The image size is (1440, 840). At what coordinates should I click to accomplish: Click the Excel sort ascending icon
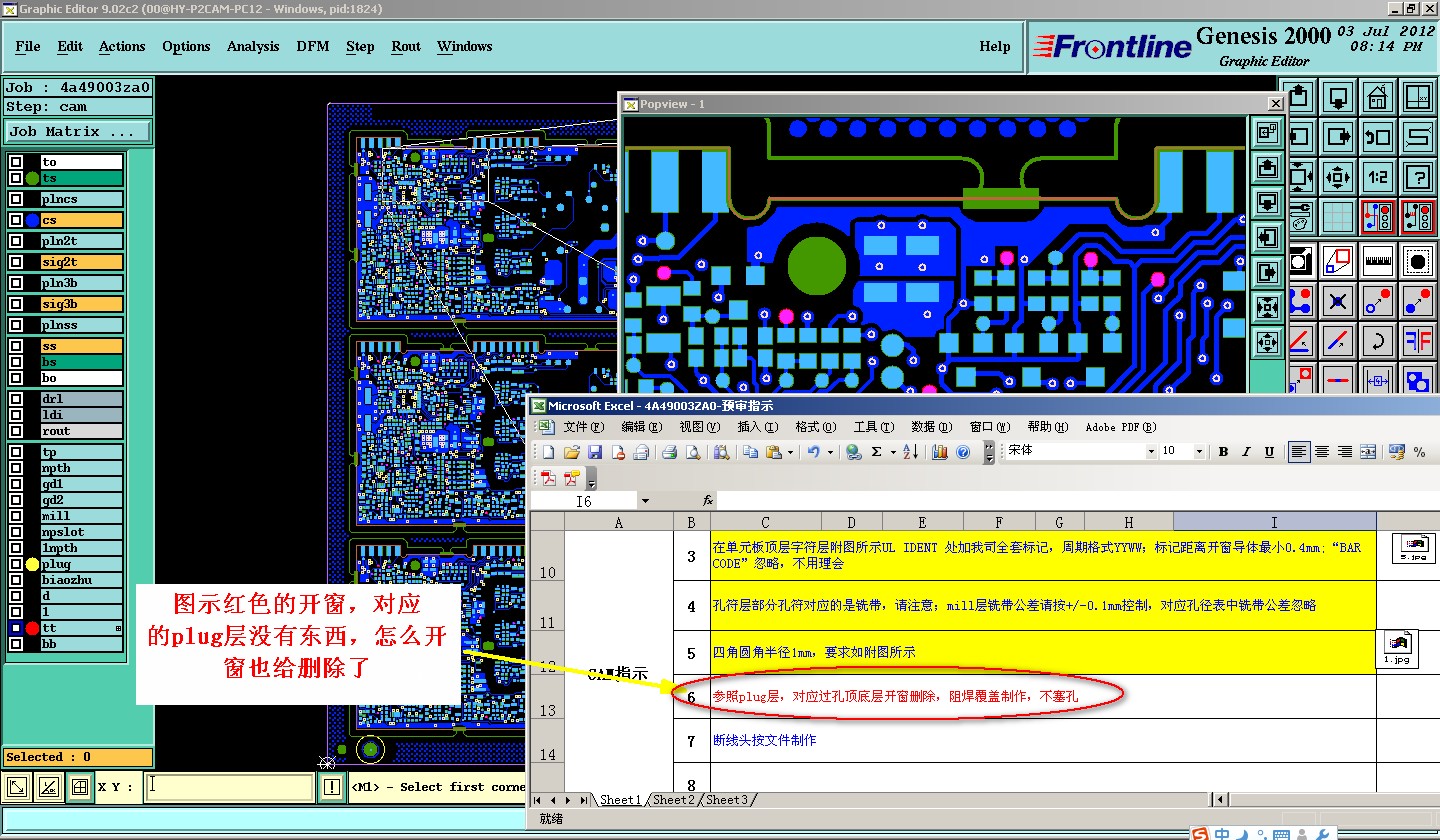911,452
